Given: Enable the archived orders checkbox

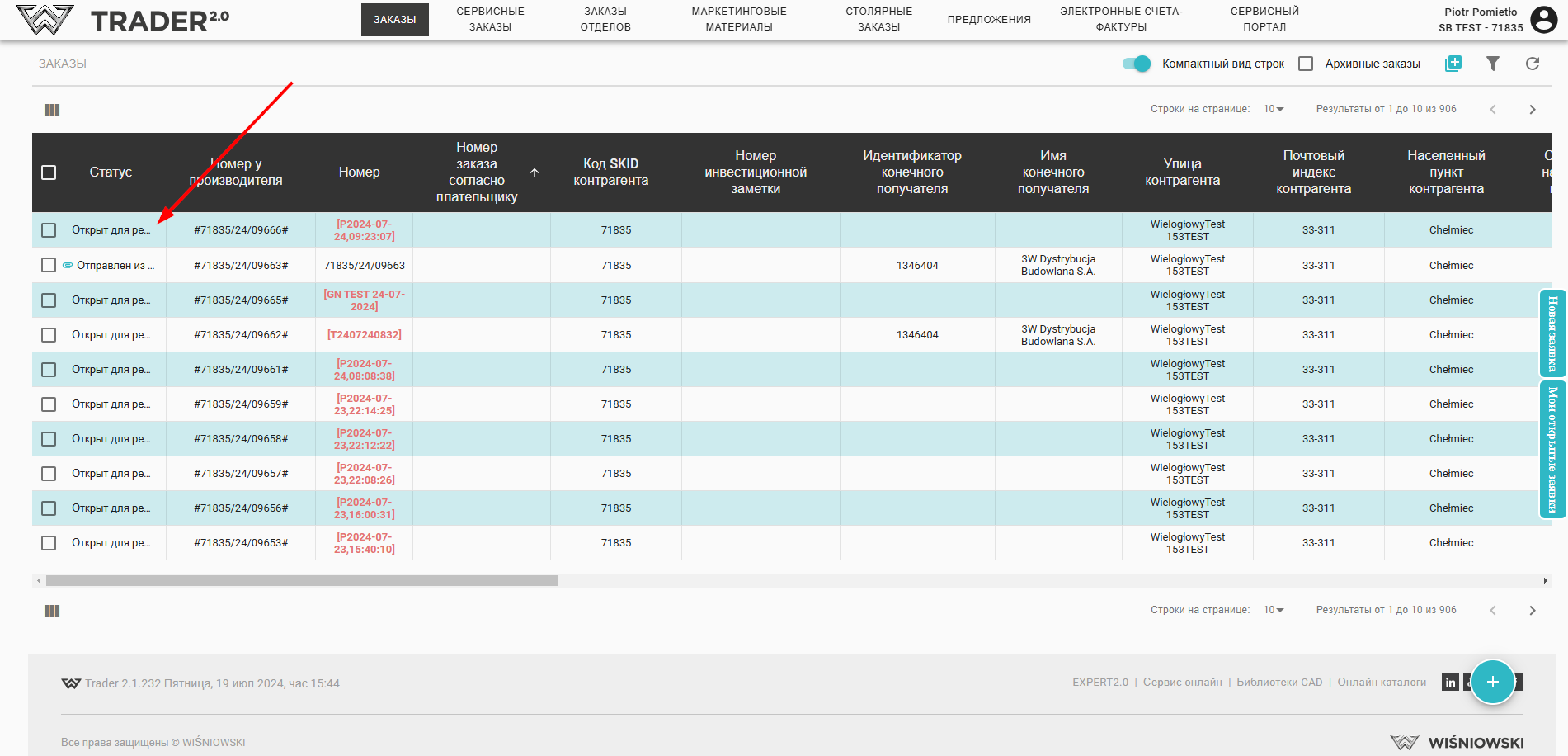Looking at the screenshot, I should click(x=1306, y=64).
